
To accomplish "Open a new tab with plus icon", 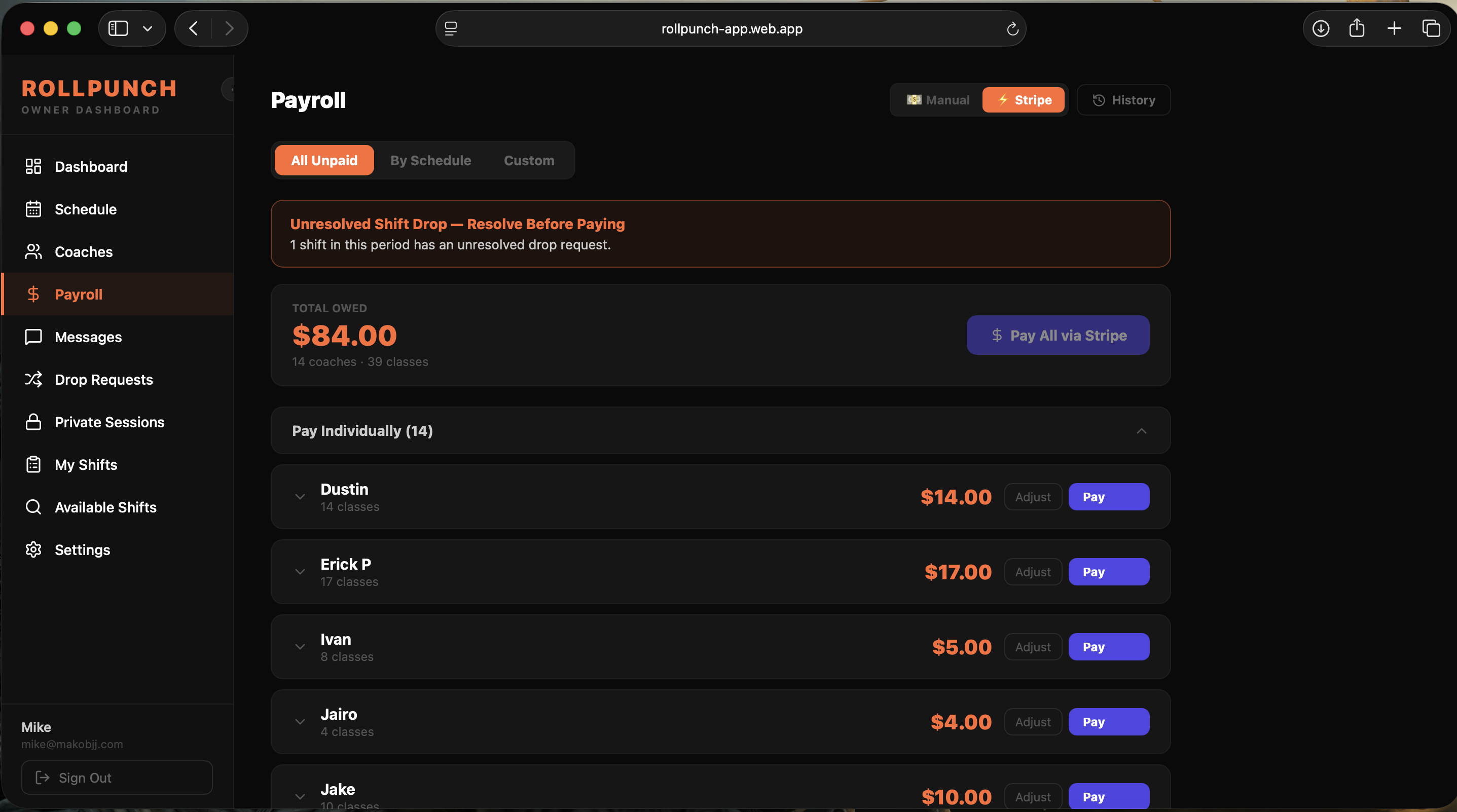I will 1394,28.
